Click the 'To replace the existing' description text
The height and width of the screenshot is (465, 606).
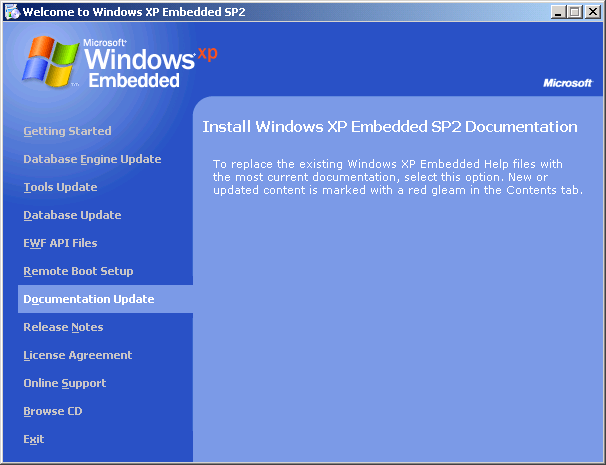[x=398, y=177]
